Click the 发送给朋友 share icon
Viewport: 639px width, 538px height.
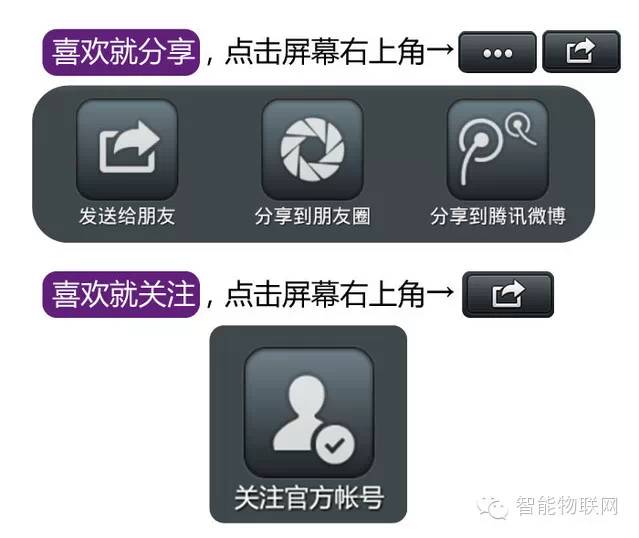[127, 149]
